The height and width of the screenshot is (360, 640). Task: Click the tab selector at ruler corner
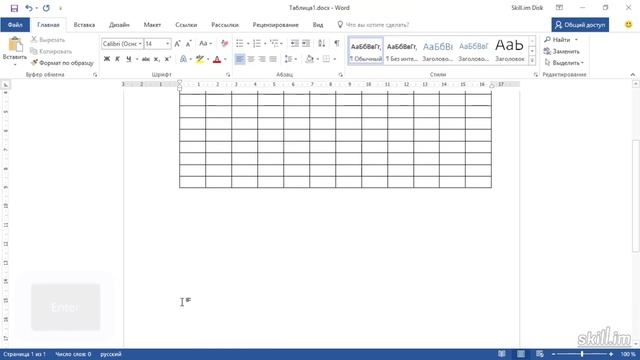[6, 84]
